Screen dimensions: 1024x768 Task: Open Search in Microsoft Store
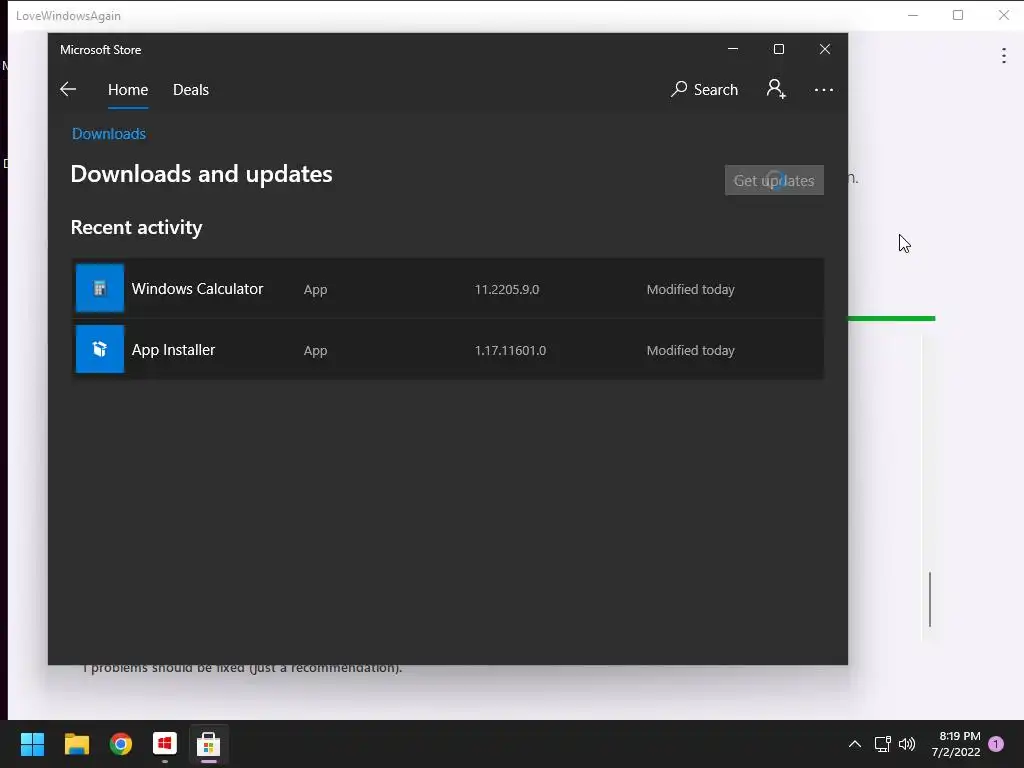[x=704, y=89]
